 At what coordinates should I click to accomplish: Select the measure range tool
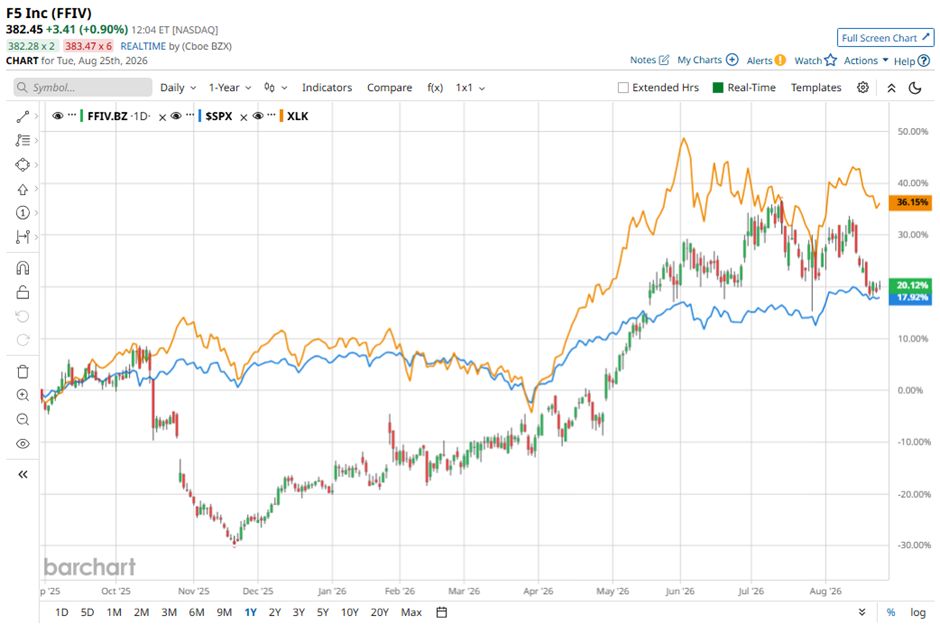[23, 237]
